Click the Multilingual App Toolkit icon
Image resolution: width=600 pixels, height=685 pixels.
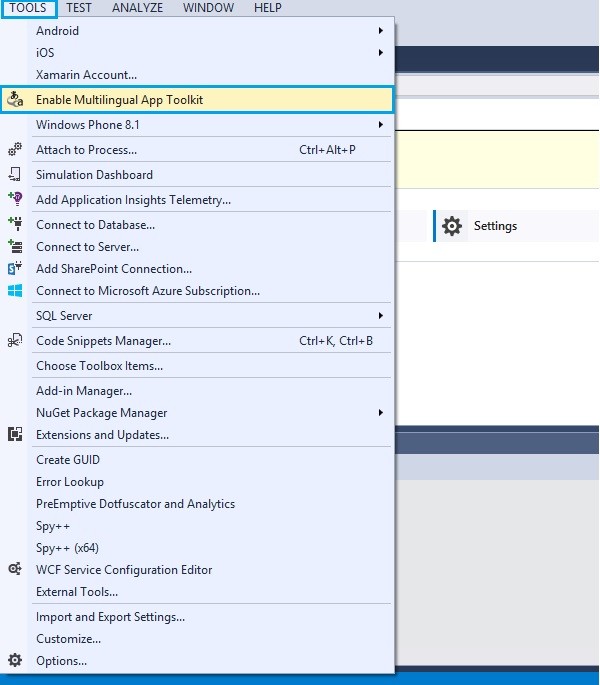pos(15,99)
